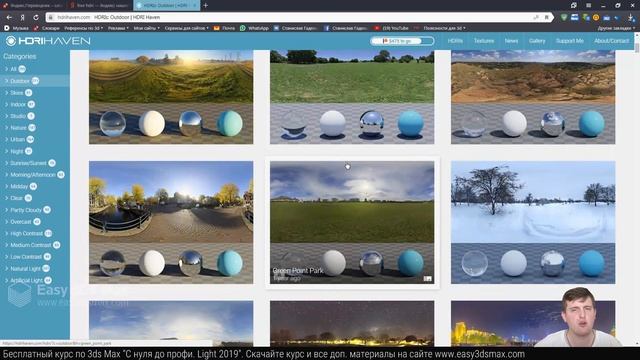Open the HDRIs nav menu item
640x360 pixels.
455,41
